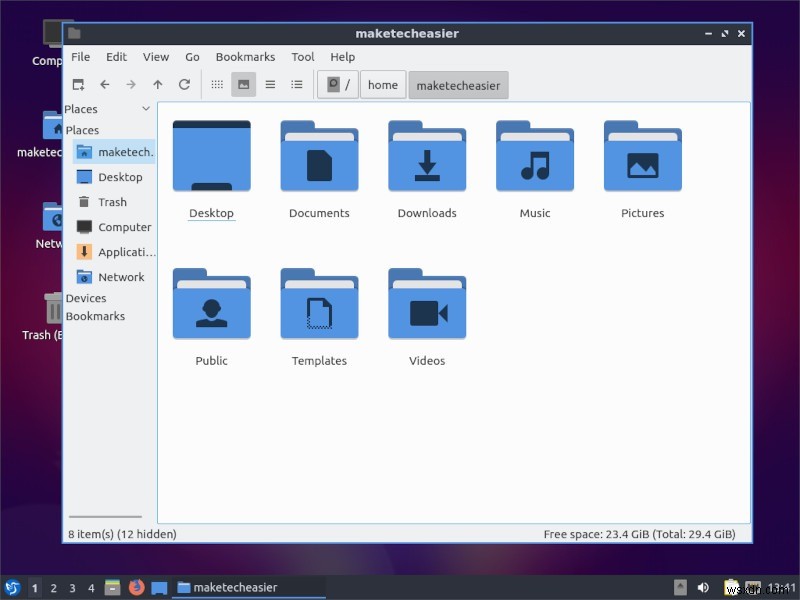Open the Tool menu
800x600 pixels.
[303, 57]
